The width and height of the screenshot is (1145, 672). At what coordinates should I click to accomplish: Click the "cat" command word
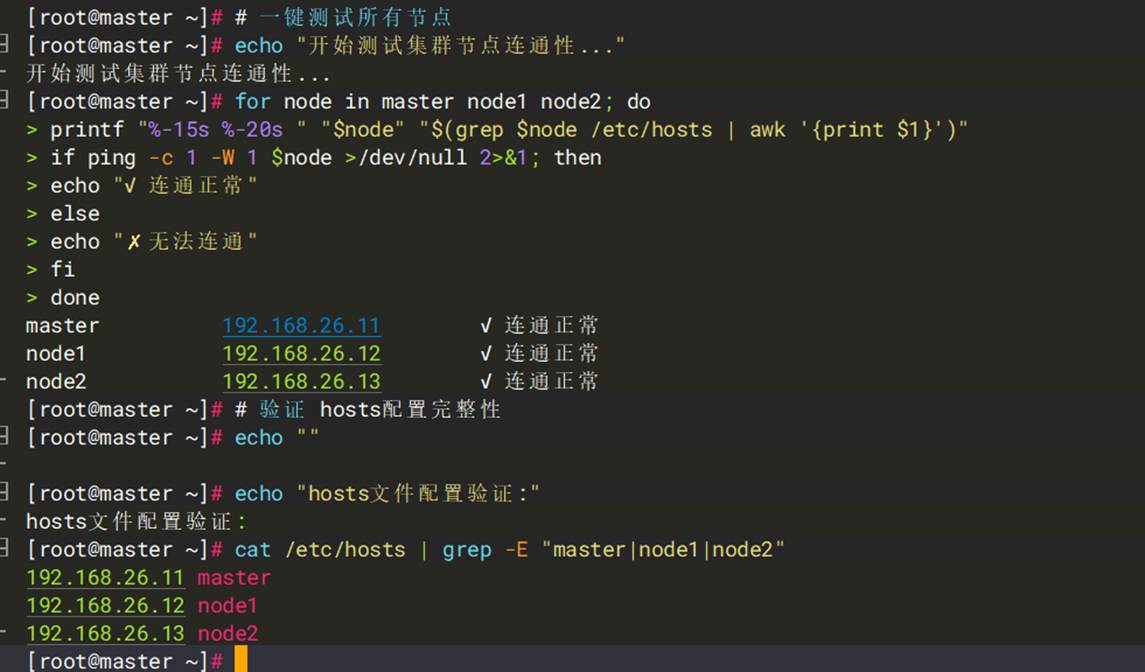coord(253,549)
